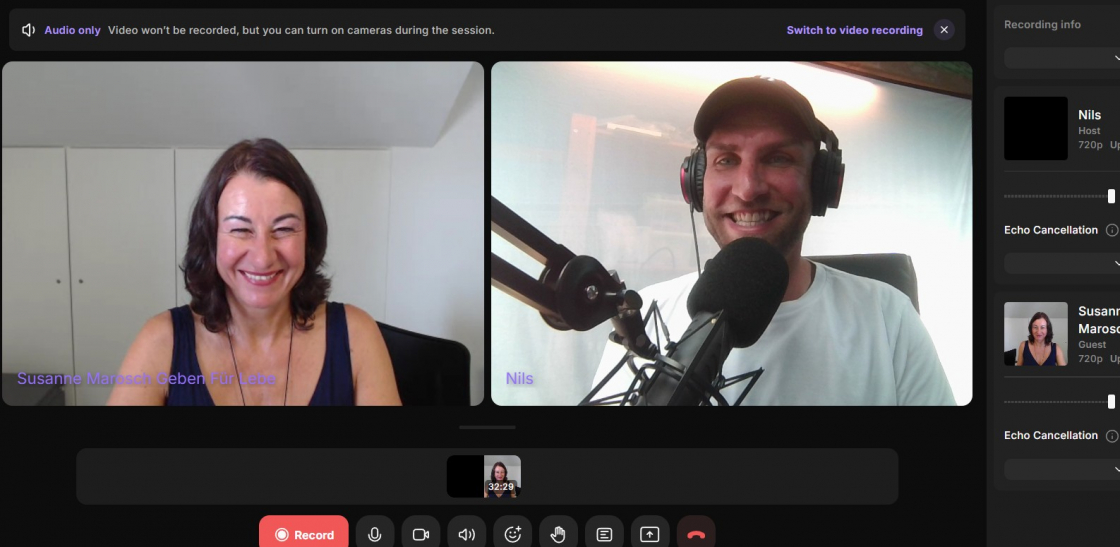Open the dropdown under Nils's Echo Cancellation

1062,264
